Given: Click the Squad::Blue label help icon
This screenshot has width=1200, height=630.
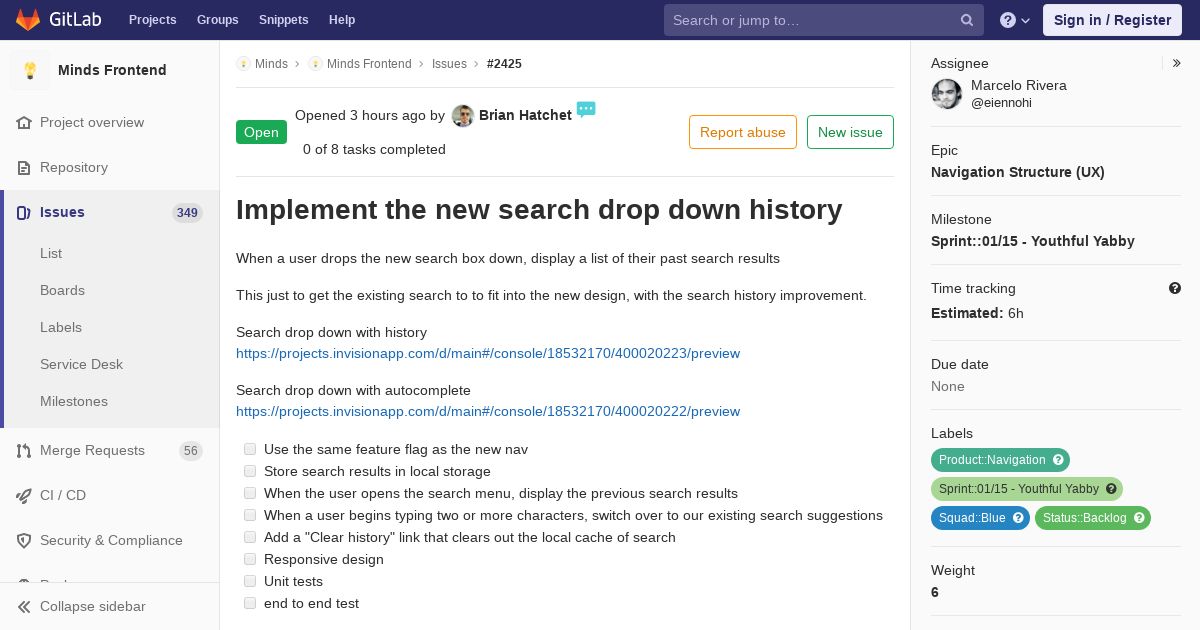Looking at the screenshot, I should (1018, 518).
